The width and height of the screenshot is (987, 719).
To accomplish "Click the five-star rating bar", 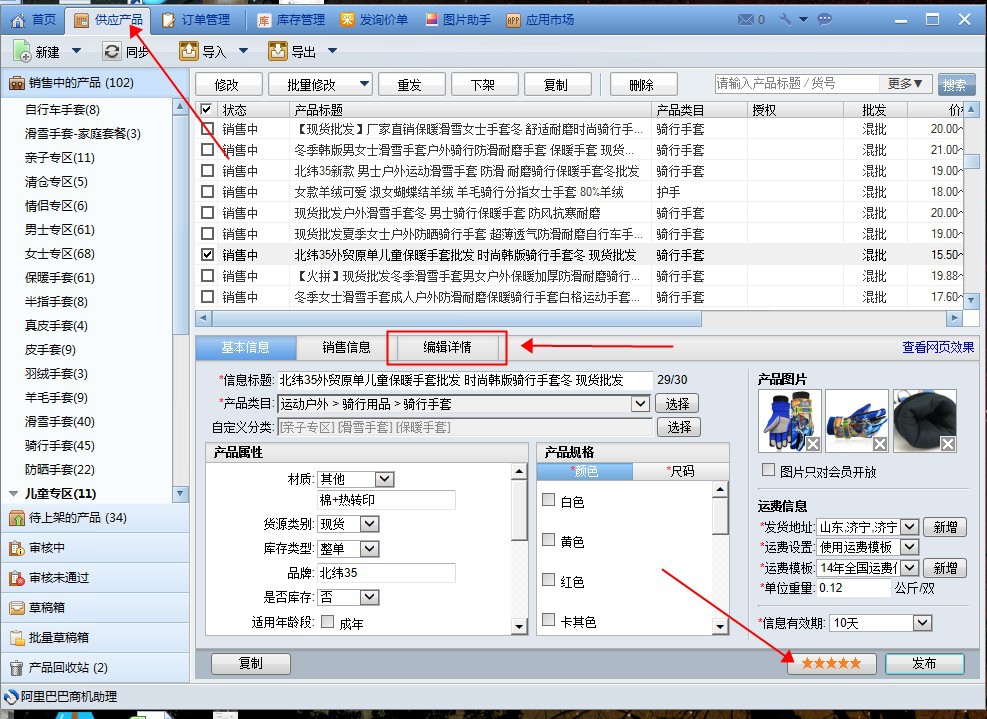I will click(x=831, y=663).
